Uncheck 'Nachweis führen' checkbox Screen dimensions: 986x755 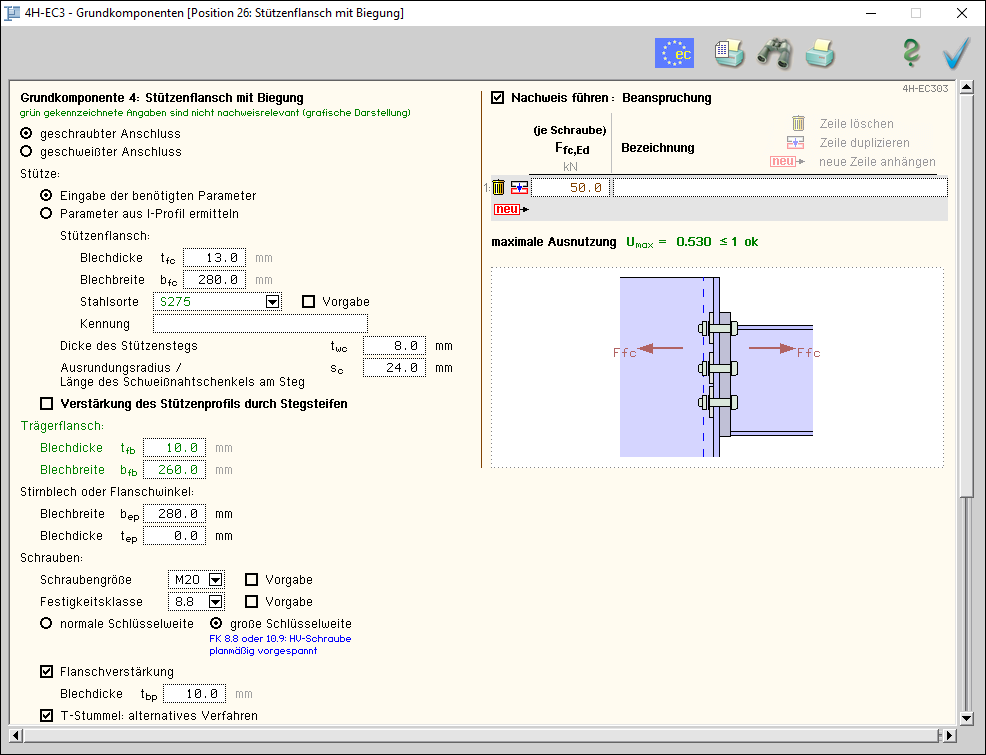pos(498,98)
